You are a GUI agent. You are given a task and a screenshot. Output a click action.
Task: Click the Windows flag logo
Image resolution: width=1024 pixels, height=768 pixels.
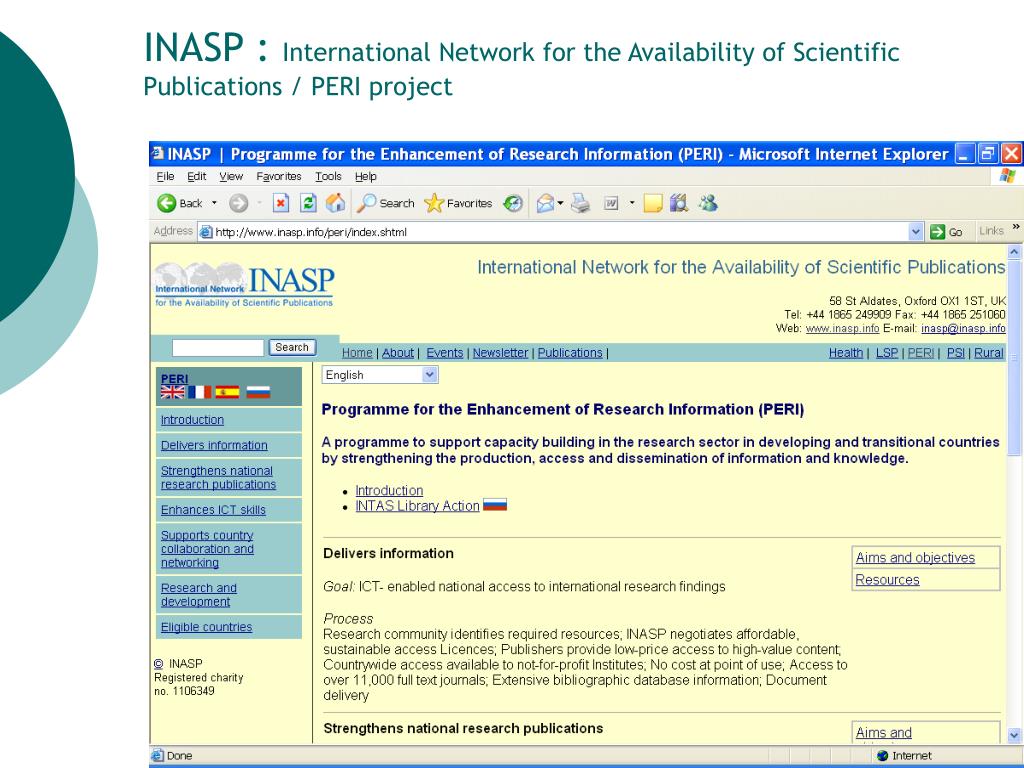[1008, 176]
